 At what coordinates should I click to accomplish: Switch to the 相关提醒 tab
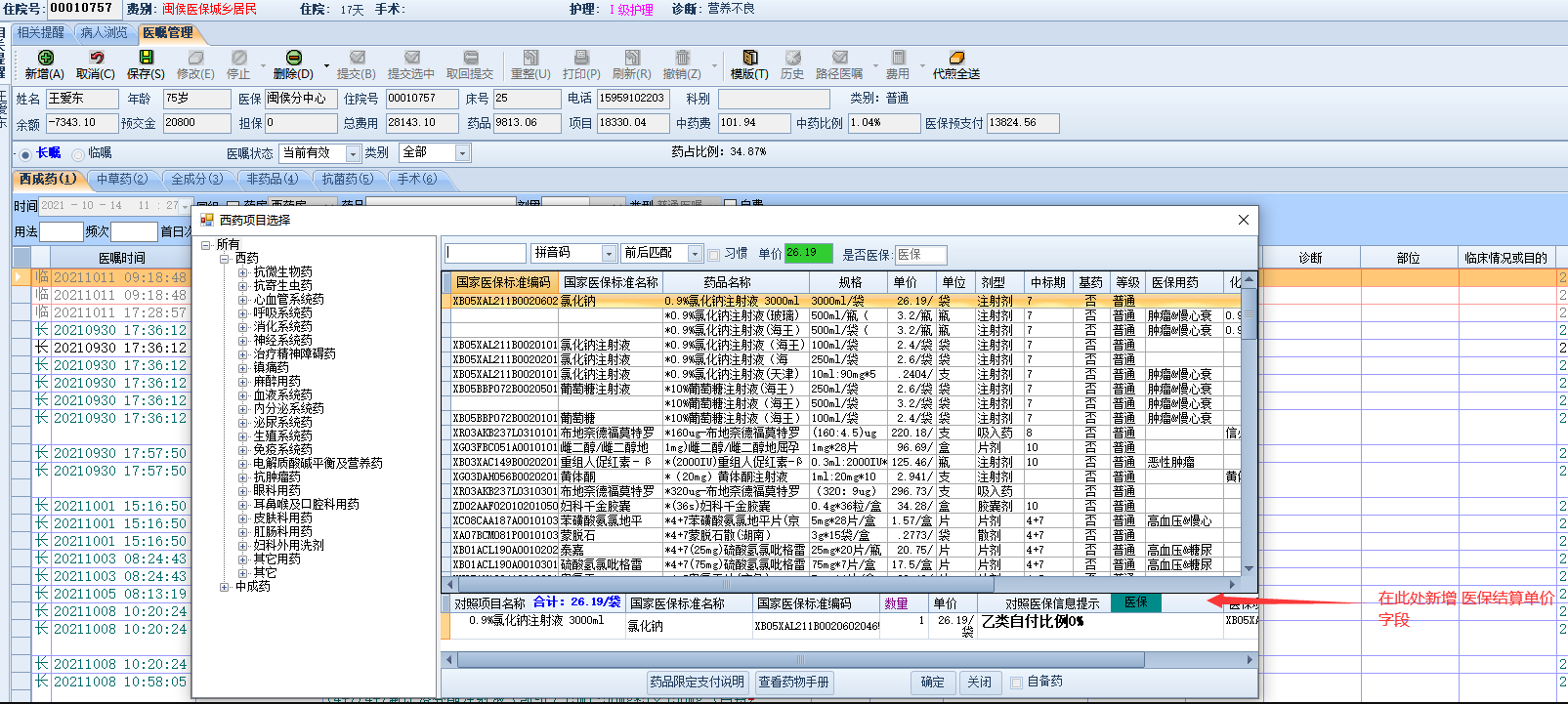tap(41, 33)
